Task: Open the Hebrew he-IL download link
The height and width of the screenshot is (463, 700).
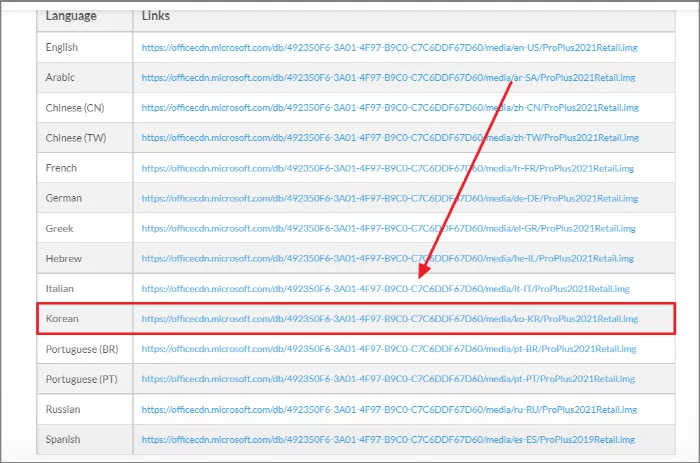Action: [x=388, y=259]
